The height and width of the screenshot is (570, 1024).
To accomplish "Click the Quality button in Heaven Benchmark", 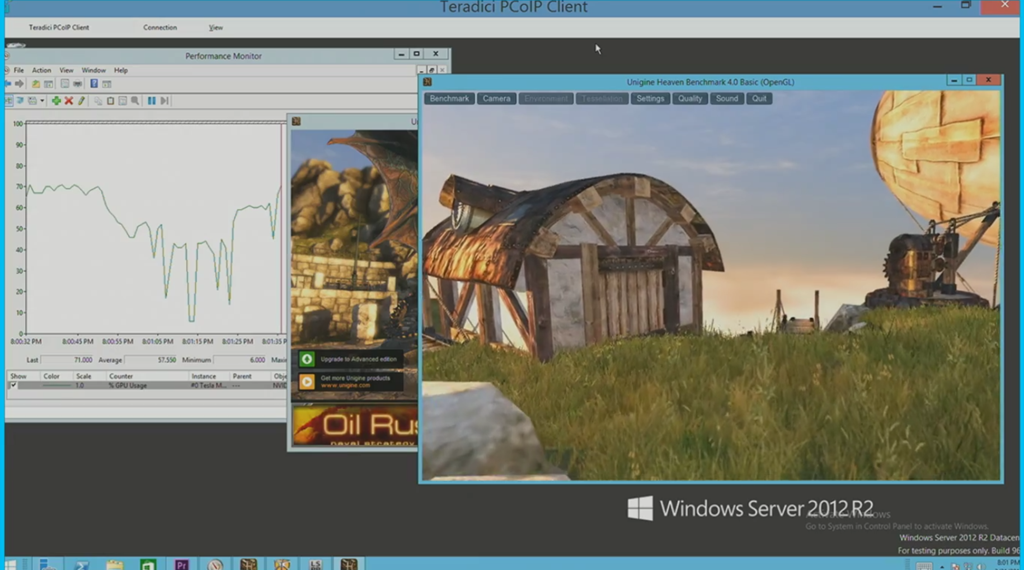I will [690, 99].
